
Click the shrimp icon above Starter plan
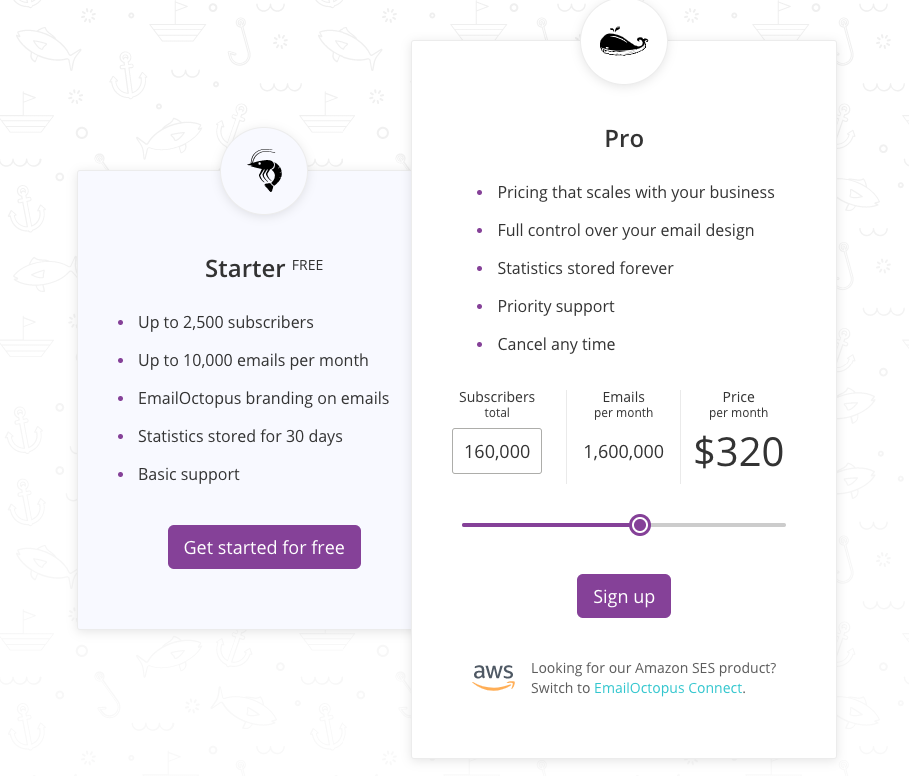click(264, 171)
